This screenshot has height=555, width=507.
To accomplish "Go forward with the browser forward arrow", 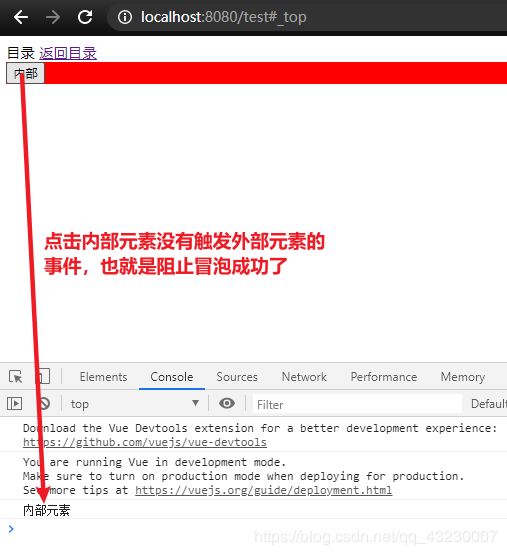I will tap(53, 17).
